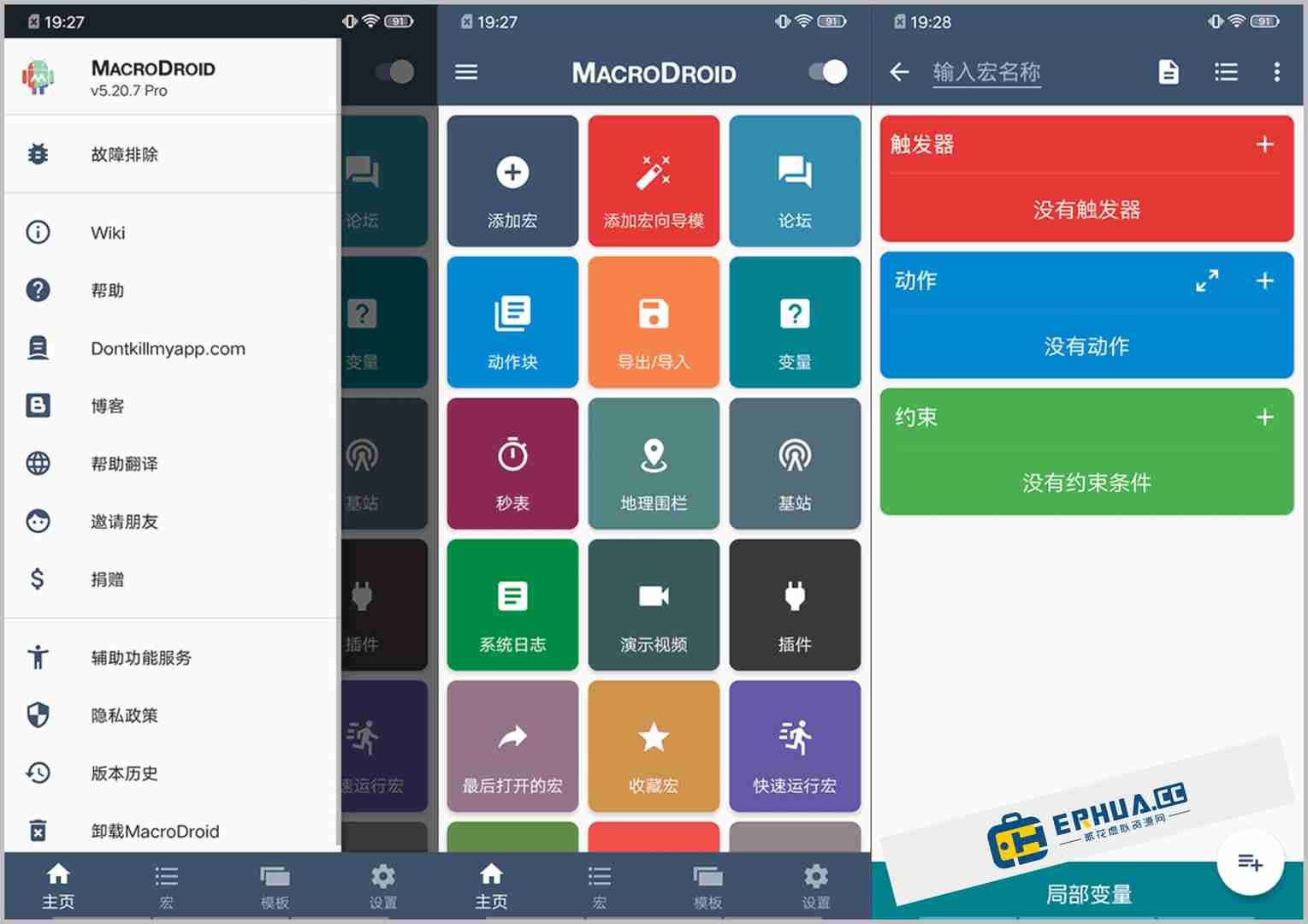Click the MacroDroid robot logo in drawer header
This screenshot has width=1308, height=924.
(38, 76)
